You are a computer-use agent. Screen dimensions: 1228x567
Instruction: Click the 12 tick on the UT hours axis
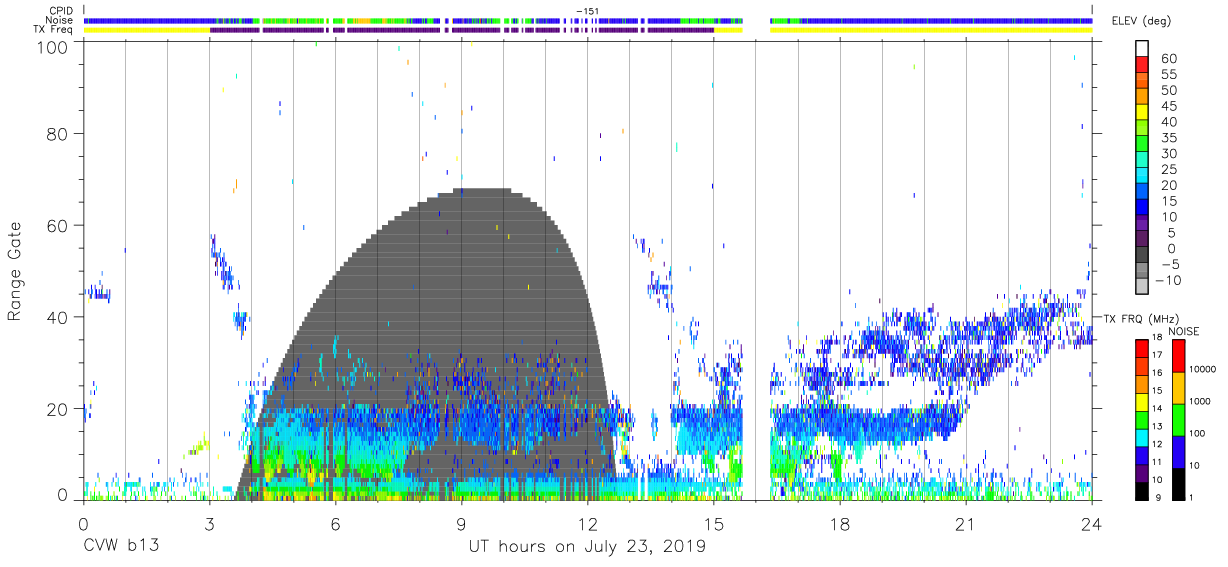point(587,523)
